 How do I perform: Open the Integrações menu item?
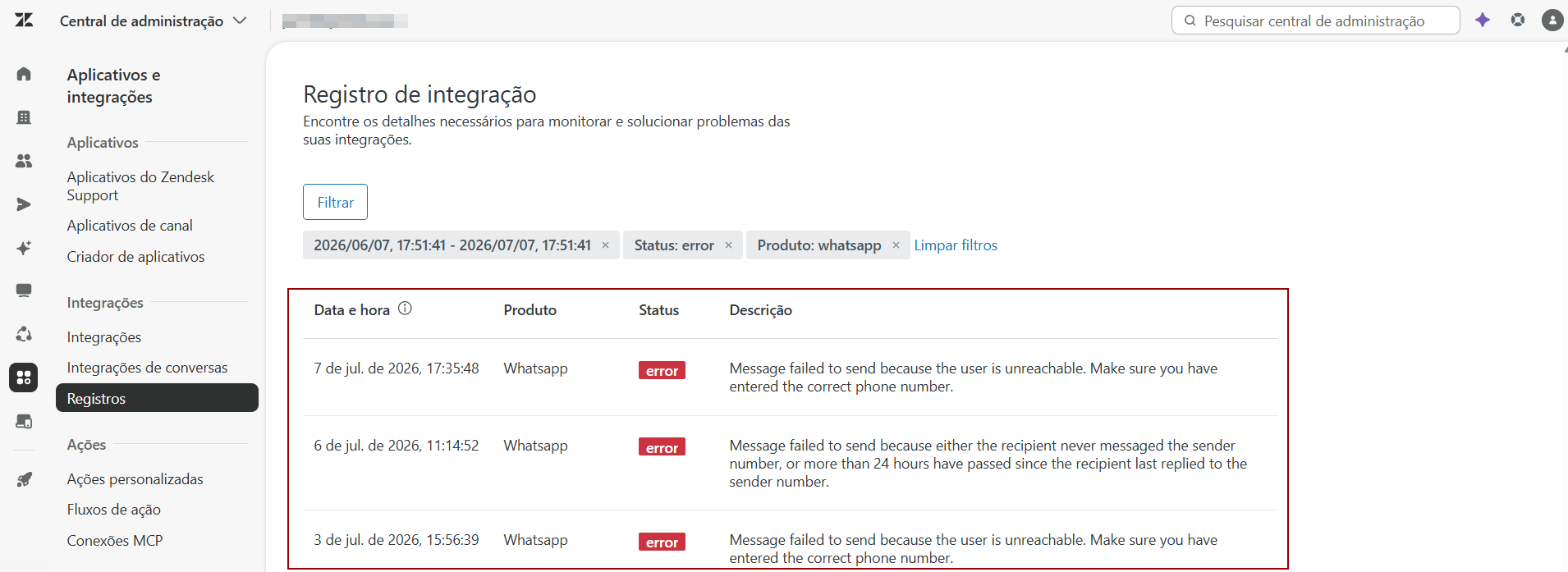pos(104,337)
